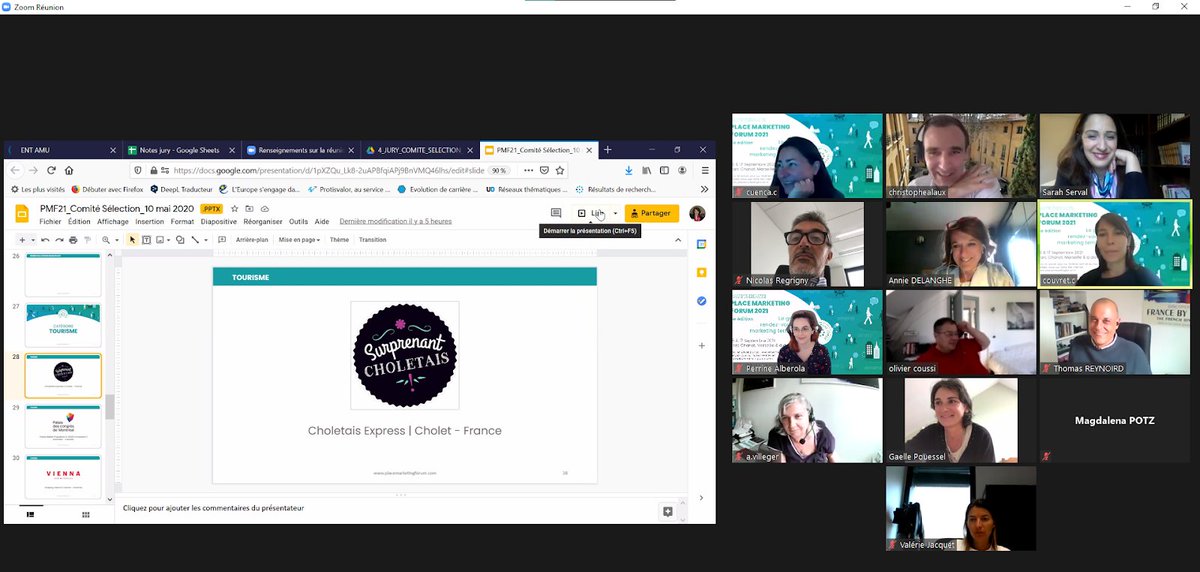This screenshot has width=1200, height=572.
Task: Open the DeepL Traducteur bookmark
Action: tap(179, 188)
